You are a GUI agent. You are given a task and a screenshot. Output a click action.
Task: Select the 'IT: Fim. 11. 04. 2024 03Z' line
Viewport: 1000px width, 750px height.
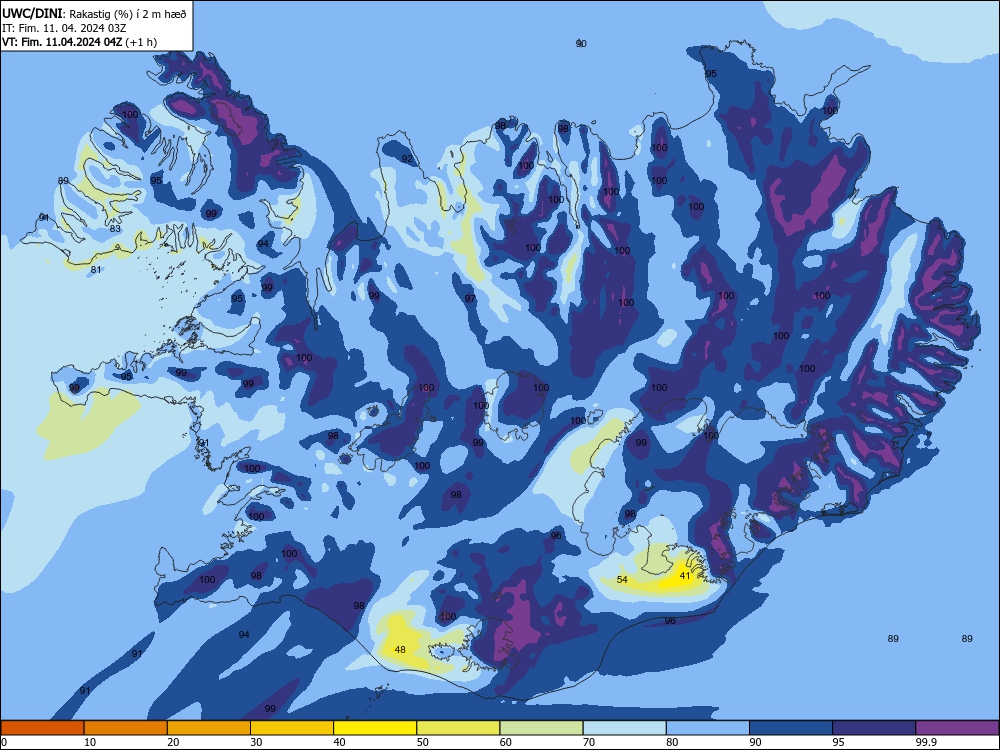(64, 28)
